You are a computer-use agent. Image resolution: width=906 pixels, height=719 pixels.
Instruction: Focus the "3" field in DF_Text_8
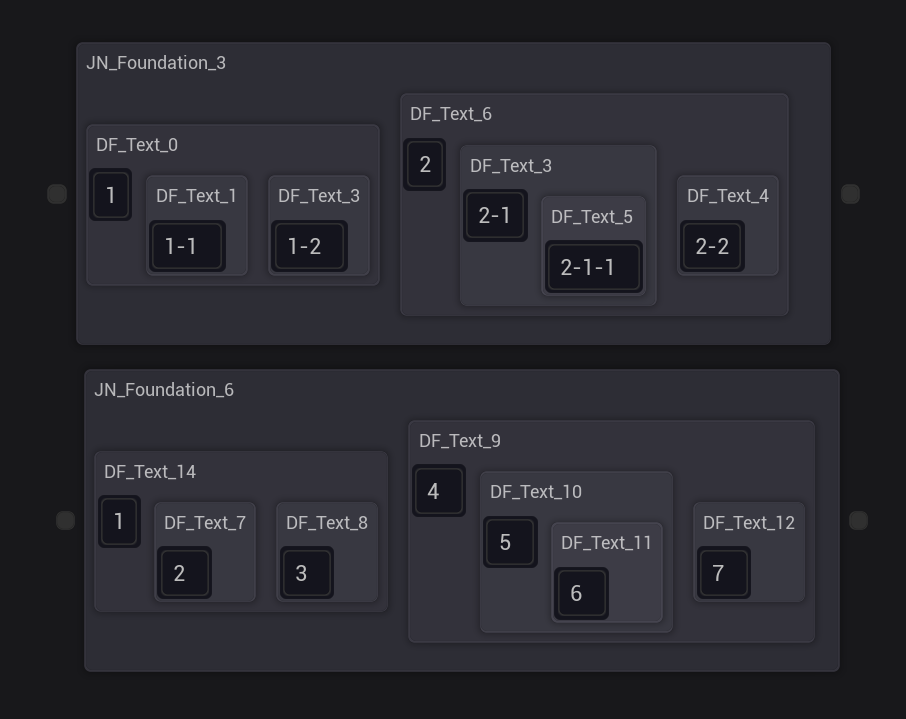click(x=306, y=573)
